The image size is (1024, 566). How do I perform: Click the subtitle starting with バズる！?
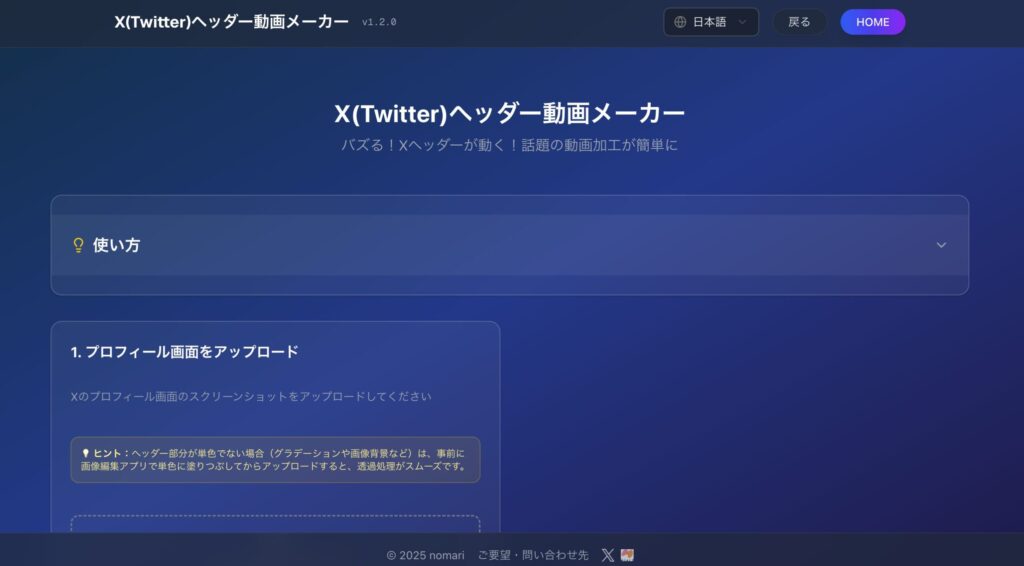click(510, 145)
